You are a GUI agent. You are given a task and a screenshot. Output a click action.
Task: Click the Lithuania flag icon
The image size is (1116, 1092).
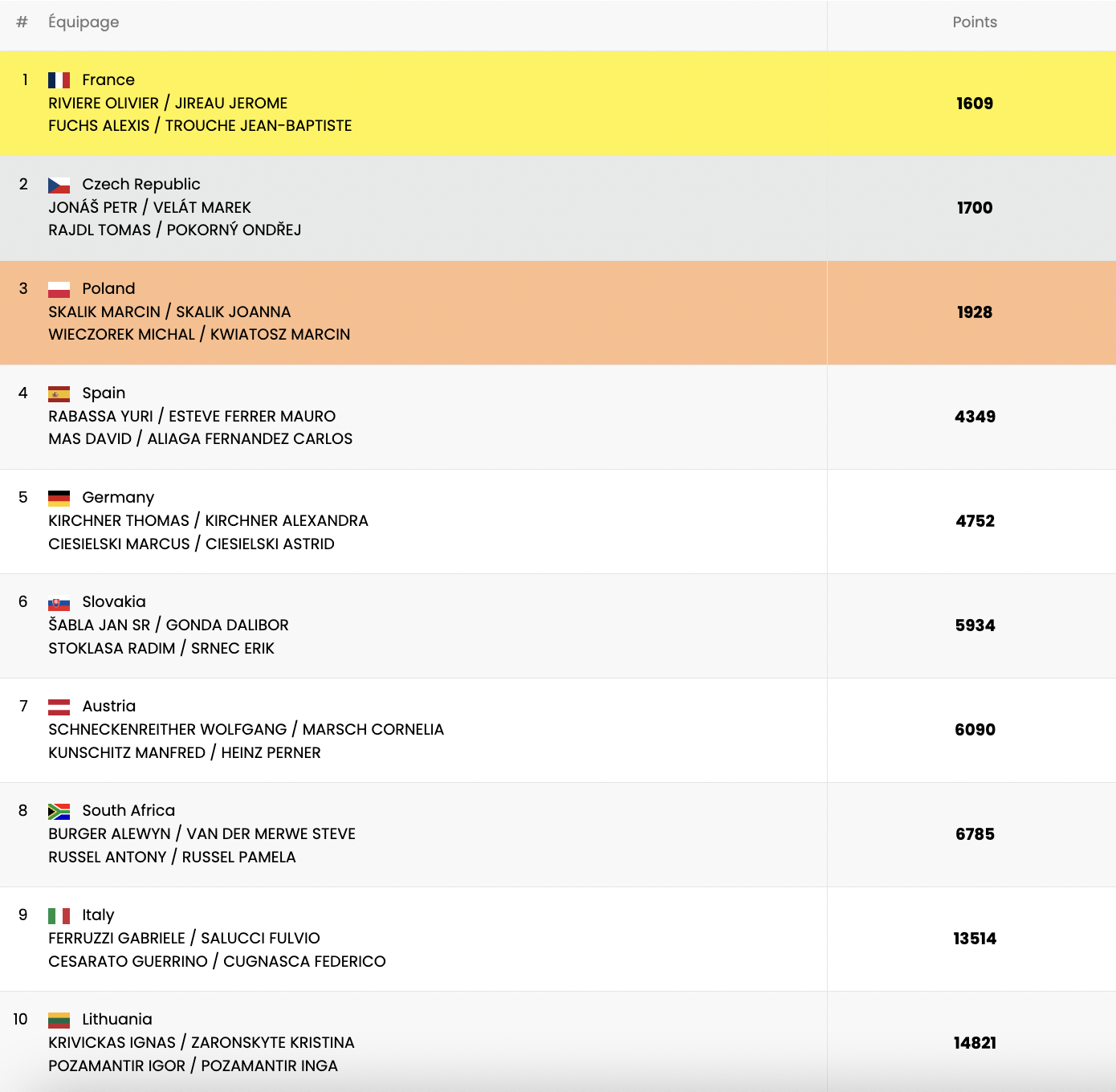point(59,1021)
